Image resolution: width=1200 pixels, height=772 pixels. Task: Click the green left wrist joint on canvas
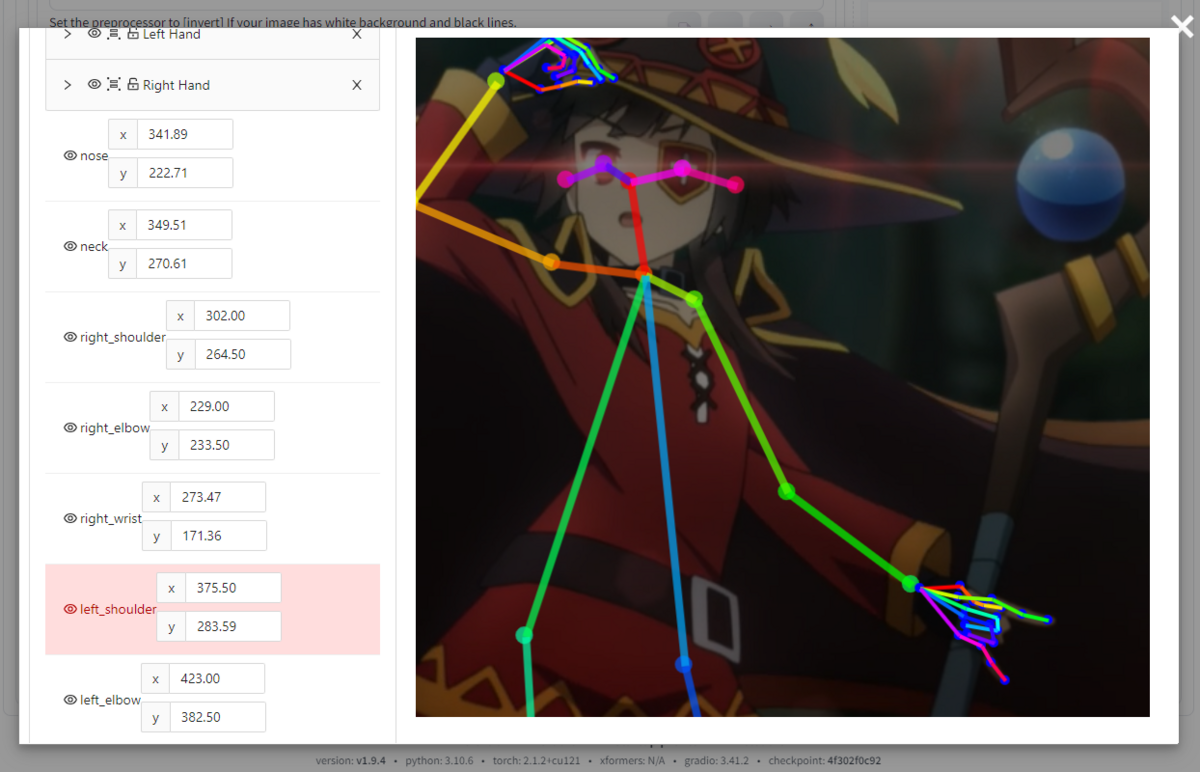click(x=910, y=583)
